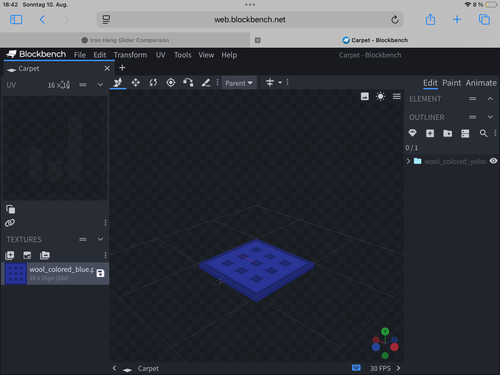Image resolution: width=500 pixels, height=375 pixels.
Task: Open the UV menu
Action: [161, 55]
